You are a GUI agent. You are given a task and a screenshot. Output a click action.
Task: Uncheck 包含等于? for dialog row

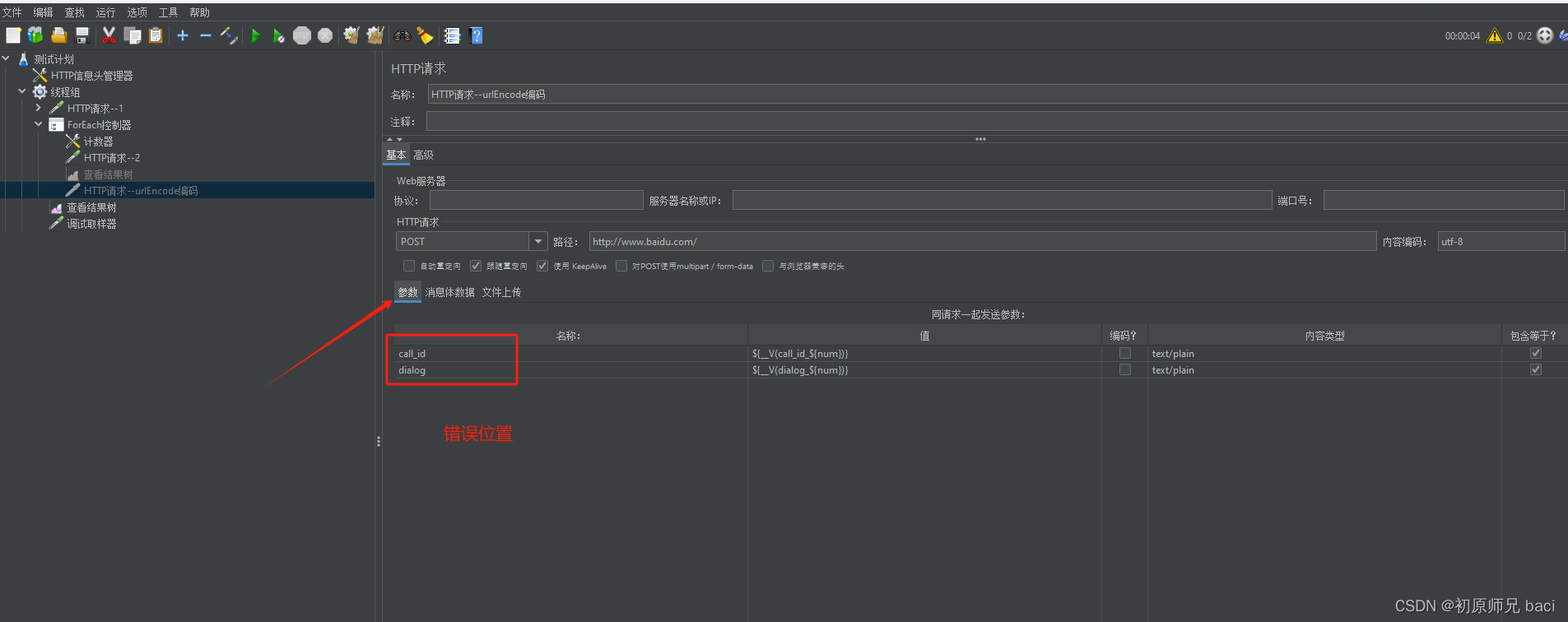(x=1535, y=369)
